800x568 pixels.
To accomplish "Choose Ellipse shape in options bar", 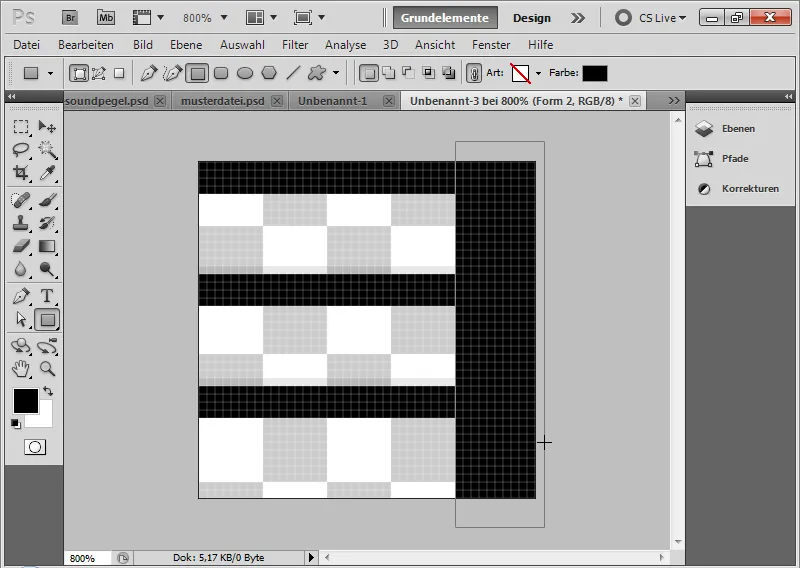I will point(245,73).
